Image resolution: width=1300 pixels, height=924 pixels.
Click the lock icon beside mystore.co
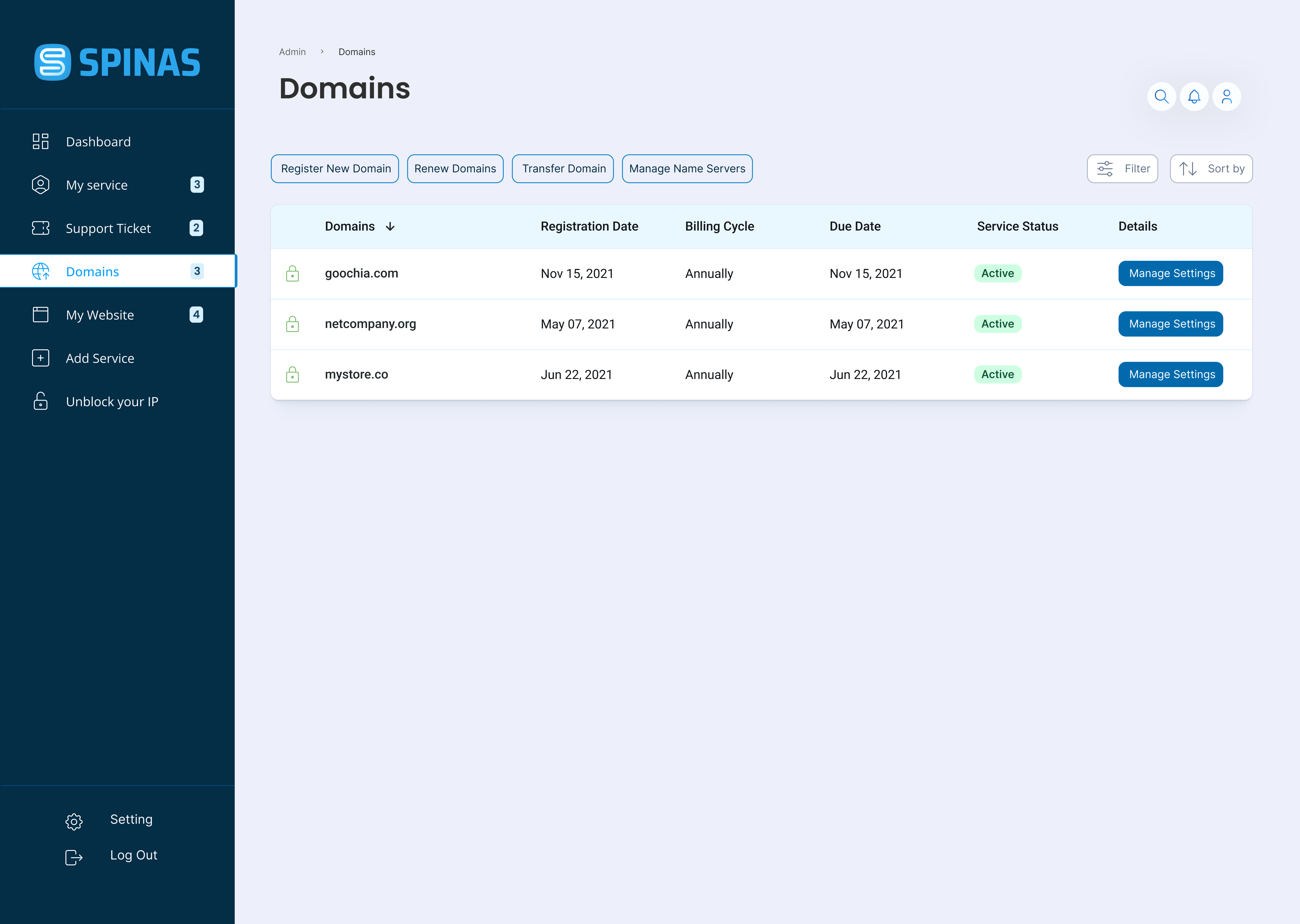[x=292, y=374]
